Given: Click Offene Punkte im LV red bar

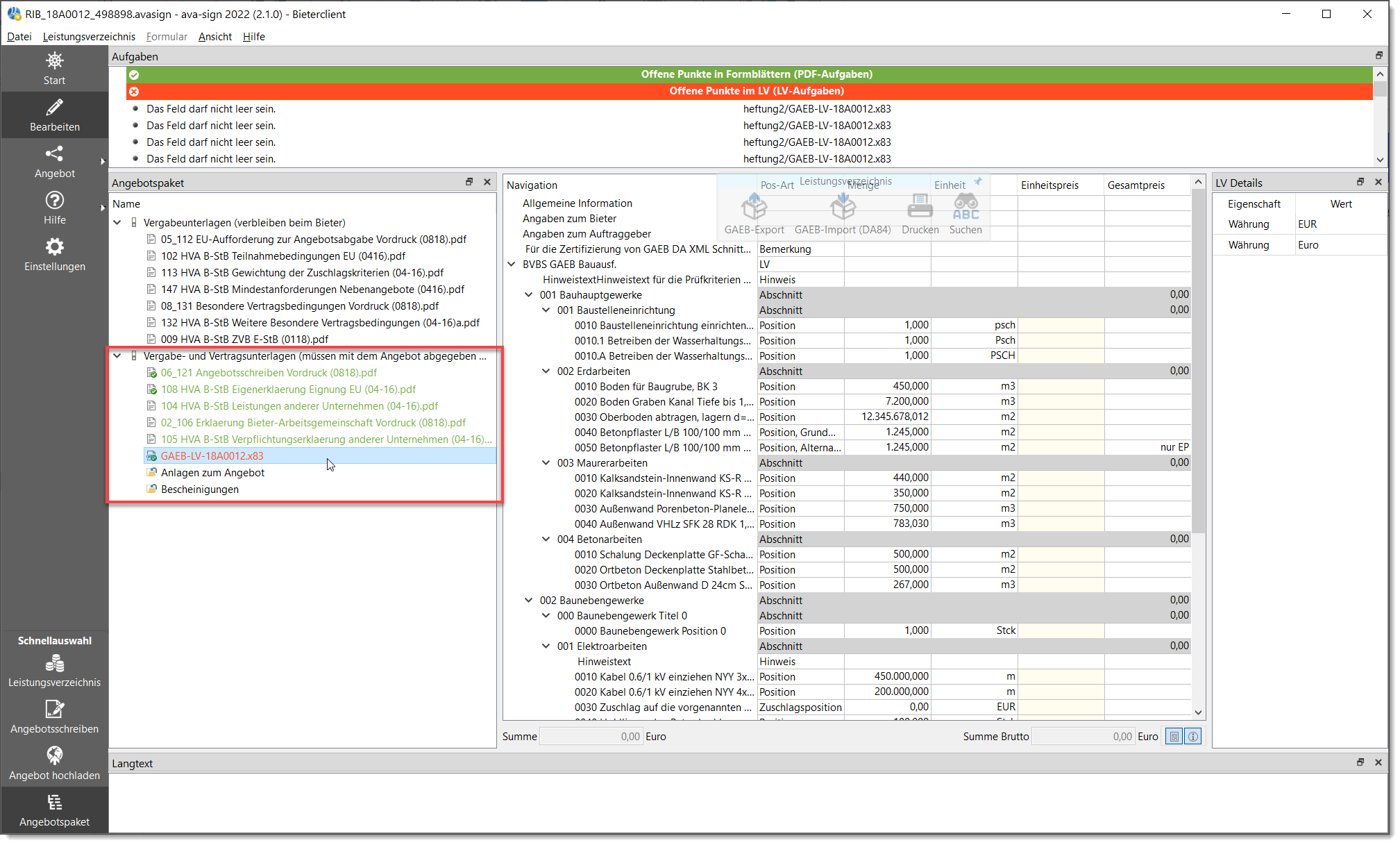Looking at the screenshot, I should coord(750,91).
